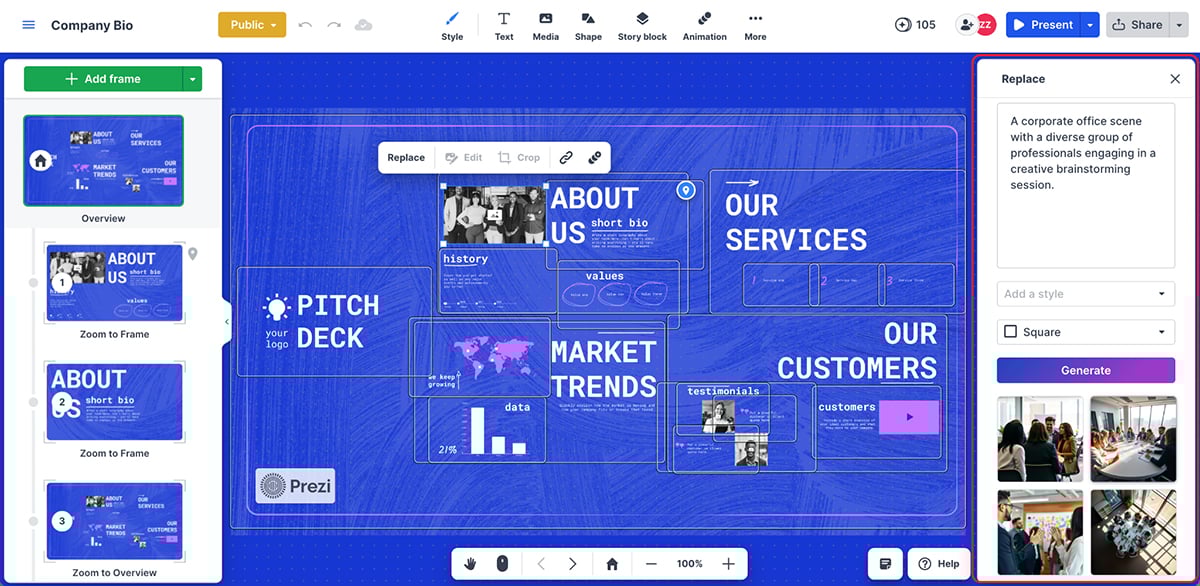This screenshot has height=586, width=1200.
Task: Open the Media insertion tool
Action: [x=545, y=24]
